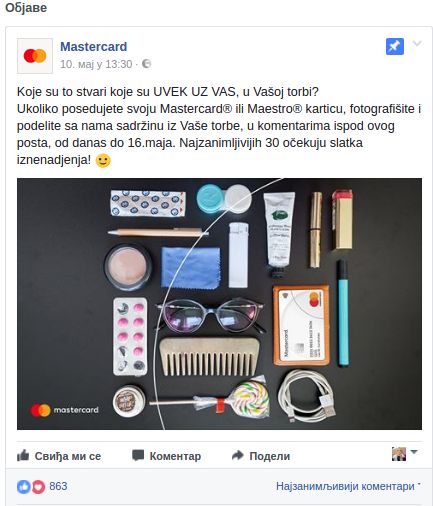433x506 pixels.
Task: Share the post via Подели
Action: pos(261,456)
